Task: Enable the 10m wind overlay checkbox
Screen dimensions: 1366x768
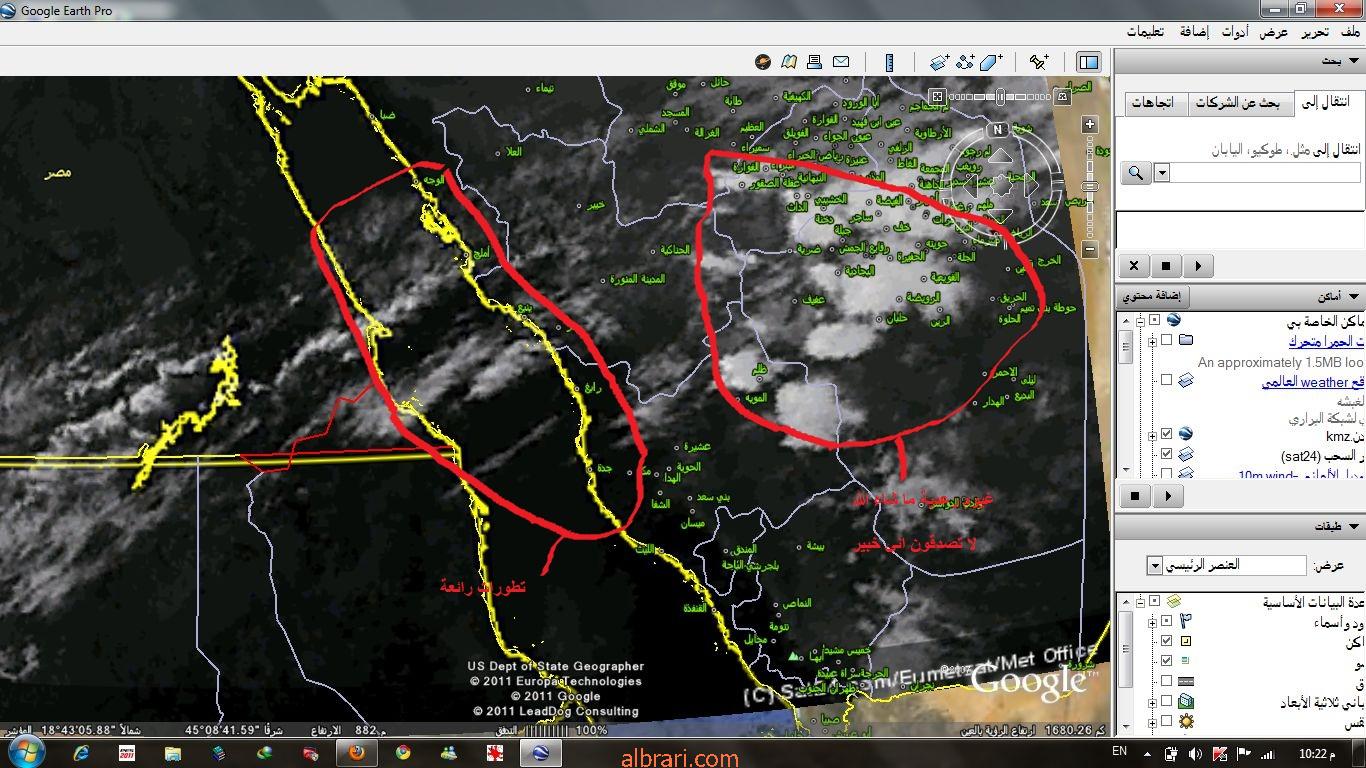Action: point(1167,474)
